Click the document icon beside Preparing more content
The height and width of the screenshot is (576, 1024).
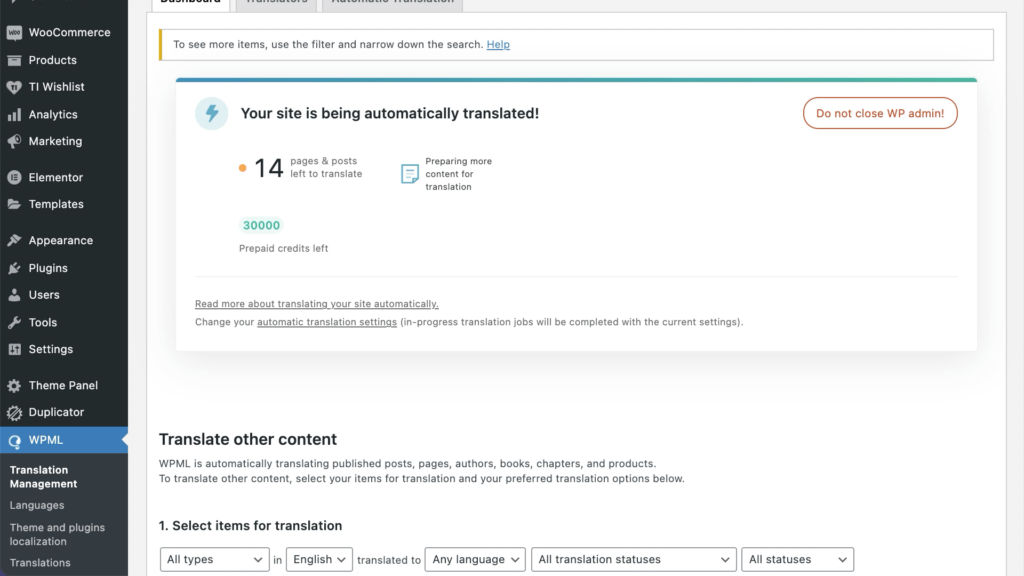[409, 174]
